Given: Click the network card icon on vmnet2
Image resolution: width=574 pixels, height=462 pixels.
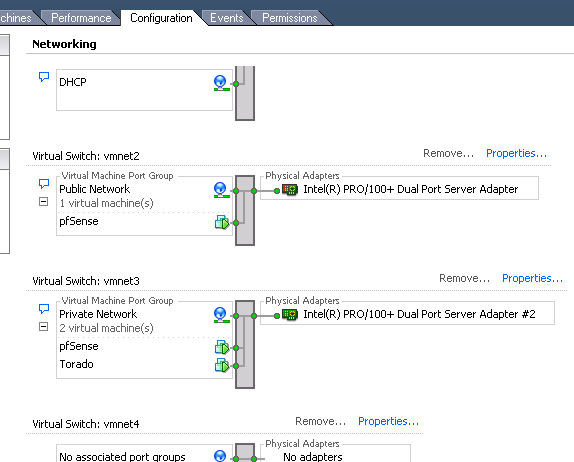Looking at the screenshot, I should 290,190.
